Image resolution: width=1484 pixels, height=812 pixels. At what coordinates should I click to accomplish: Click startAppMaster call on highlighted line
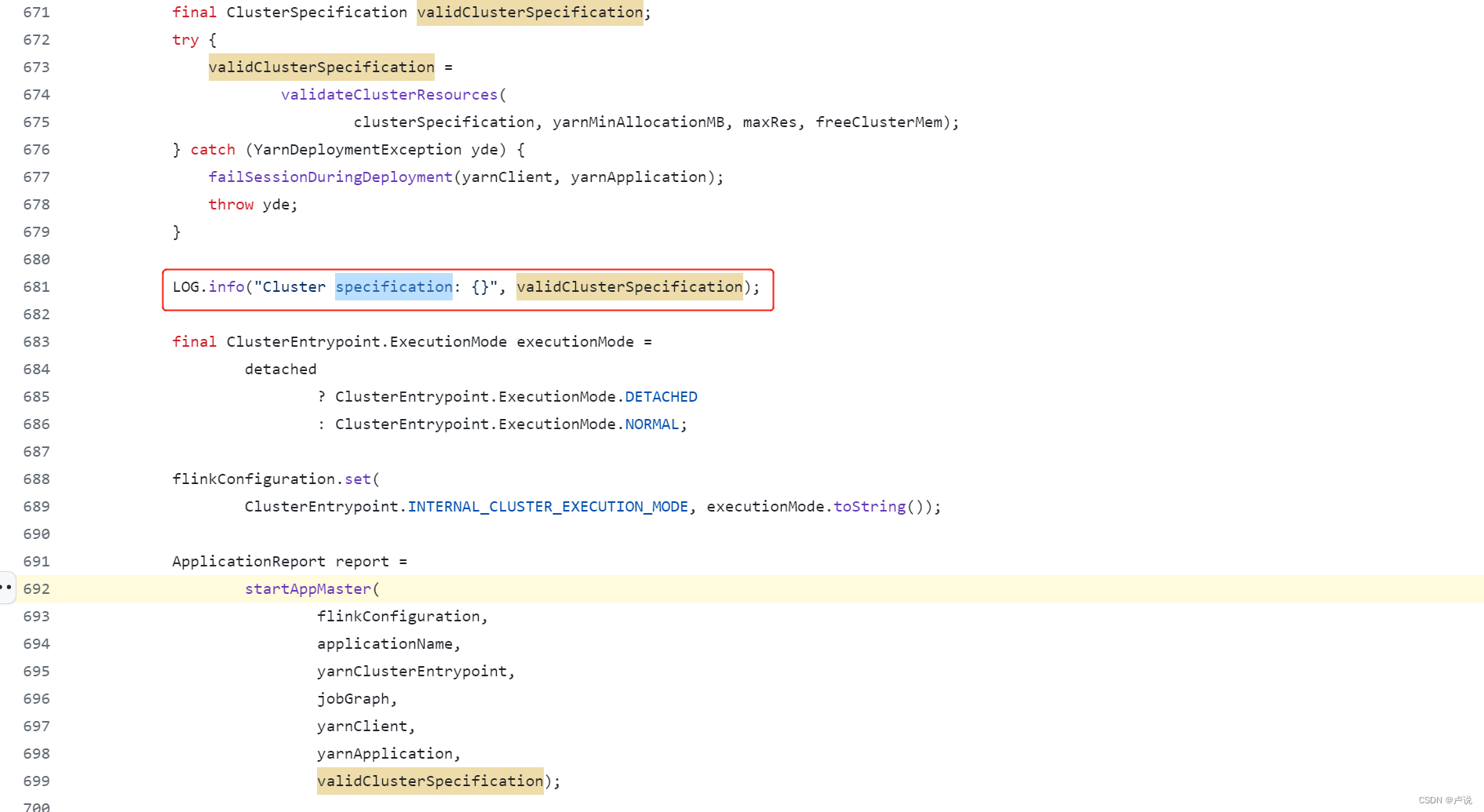[308, 589]
